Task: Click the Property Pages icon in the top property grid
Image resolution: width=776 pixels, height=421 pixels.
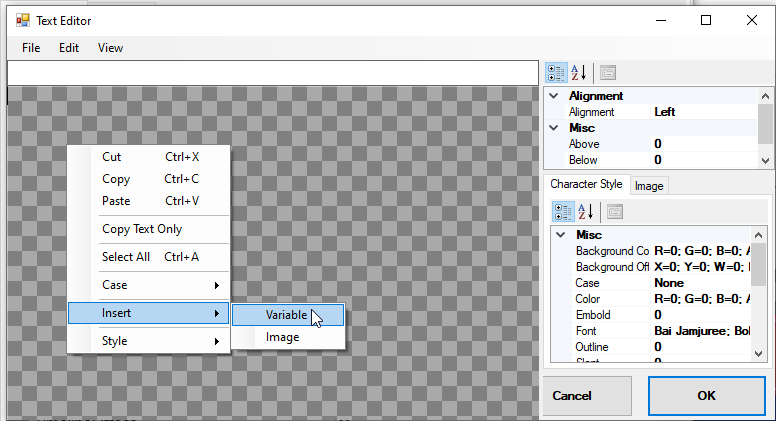Action: click(608, 72)
